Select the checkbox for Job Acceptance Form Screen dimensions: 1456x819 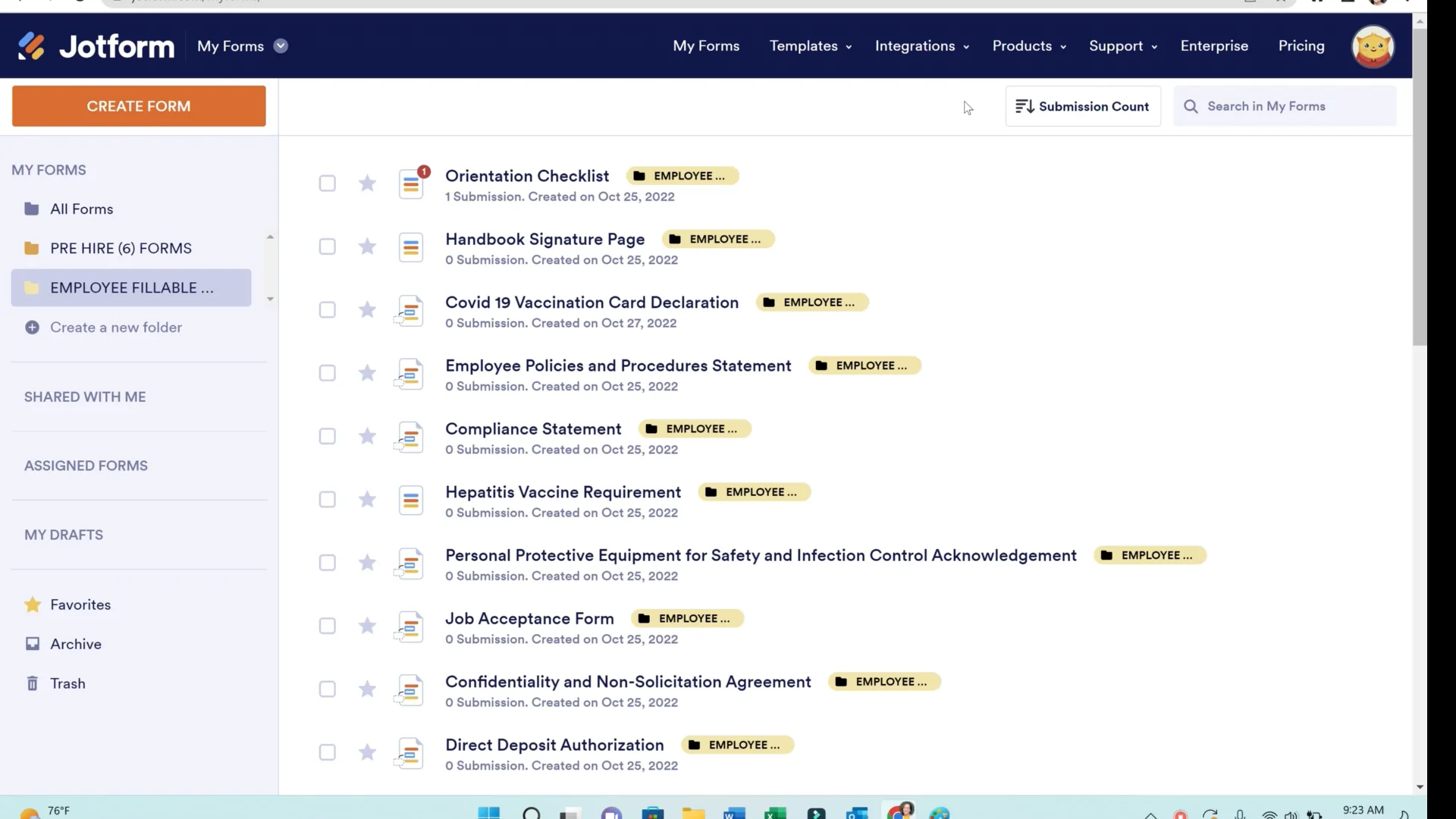pos(327,625)
